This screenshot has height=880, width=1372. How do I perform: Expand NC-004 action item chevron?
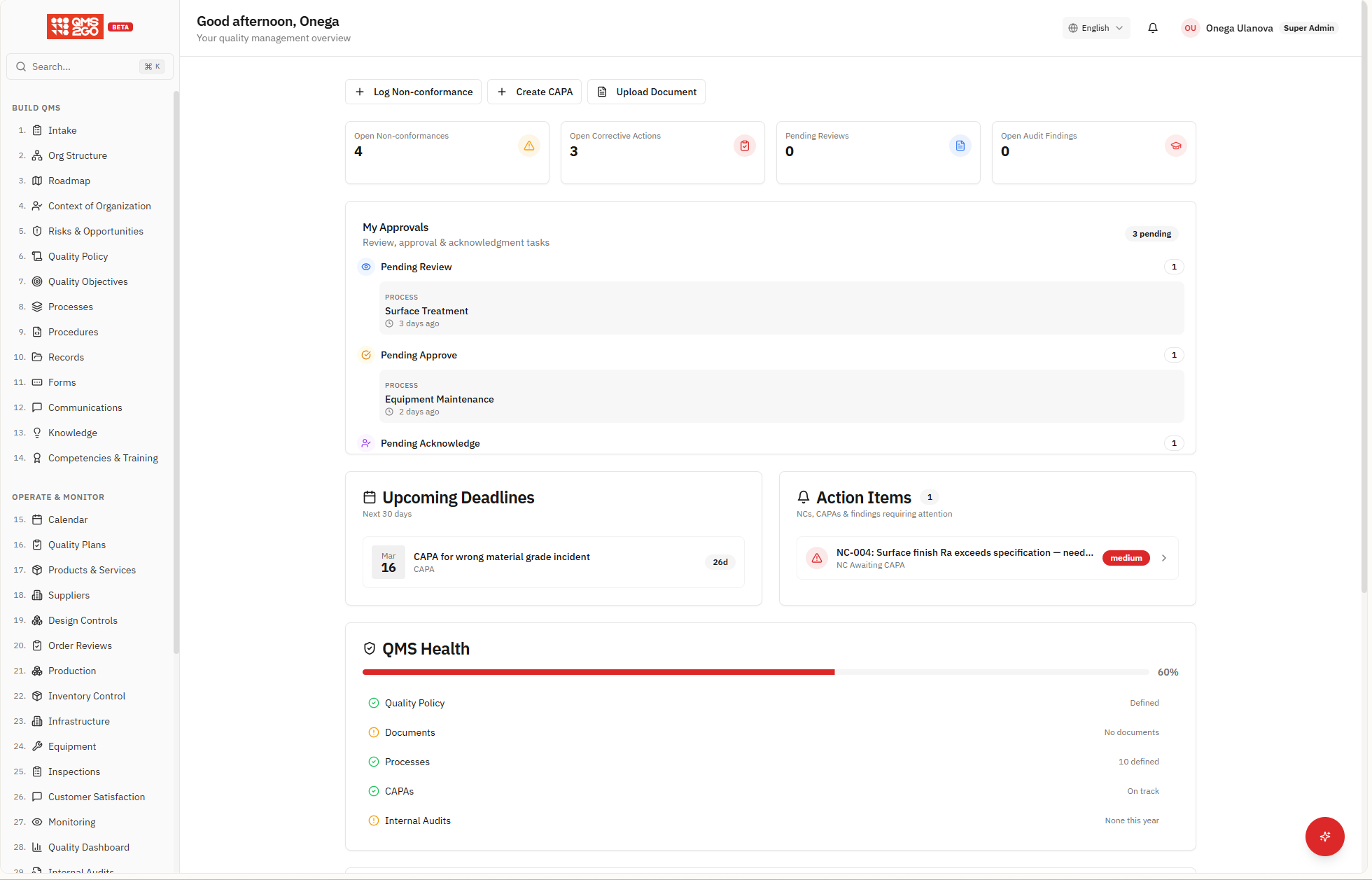click(1164, 558)
